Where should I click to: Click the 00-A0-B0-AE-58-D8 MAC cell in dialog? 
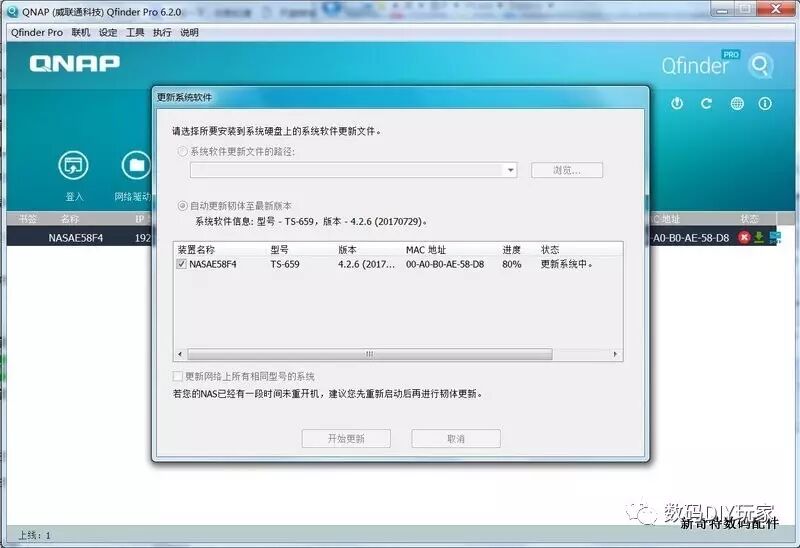click(x=445, y=264)
